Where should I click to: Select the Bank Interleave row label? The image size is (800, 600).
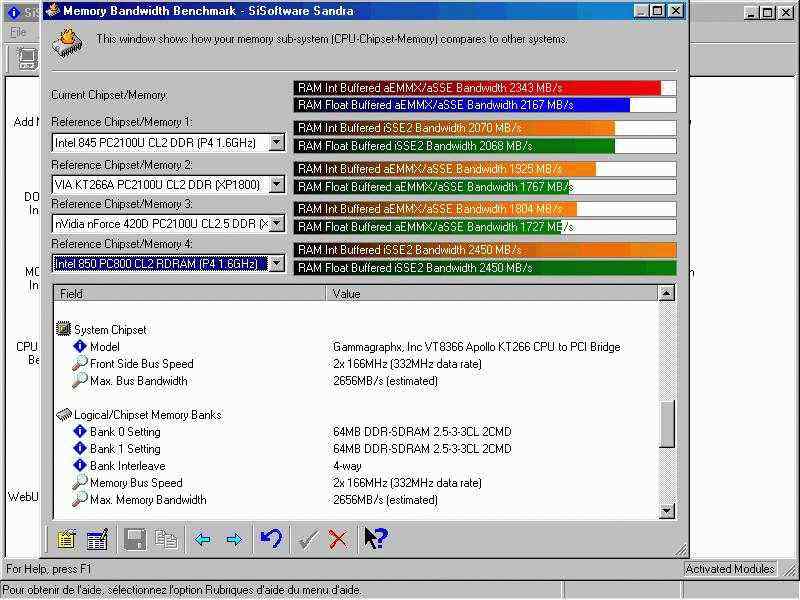128,466
